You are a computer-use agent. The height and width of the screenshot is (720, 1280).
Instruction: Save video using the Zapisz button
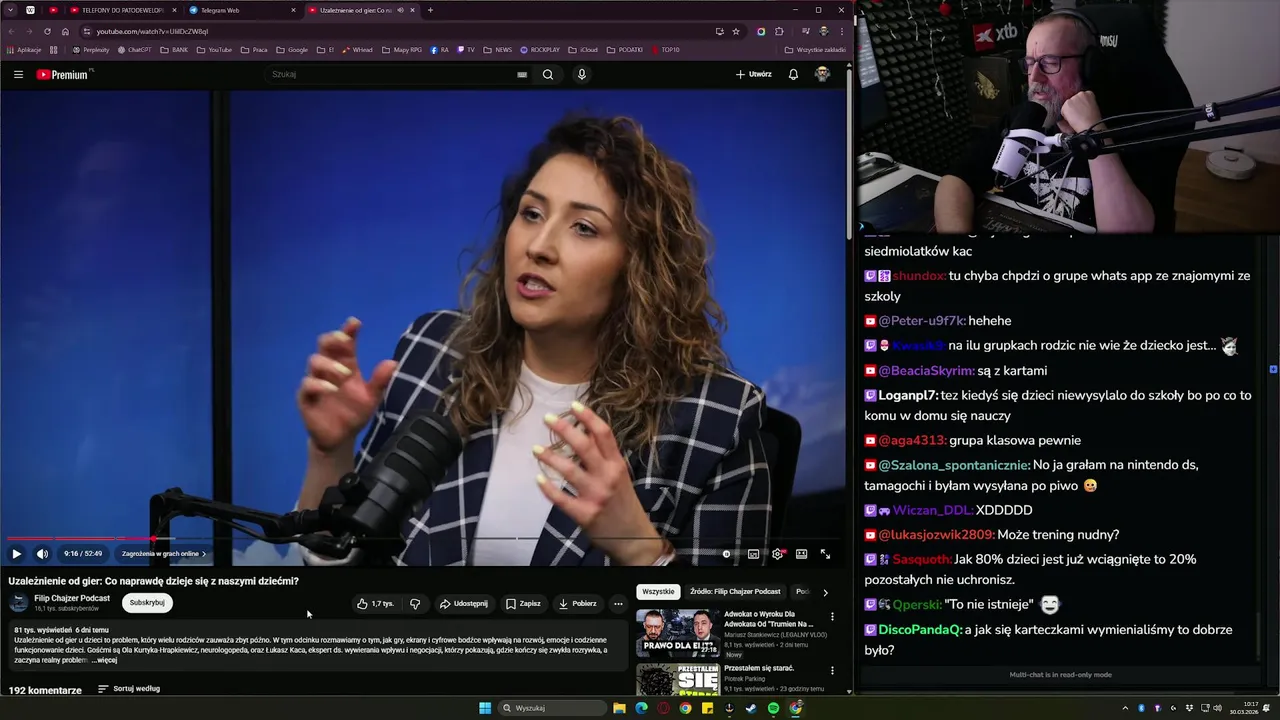click(x=523, y=603)
